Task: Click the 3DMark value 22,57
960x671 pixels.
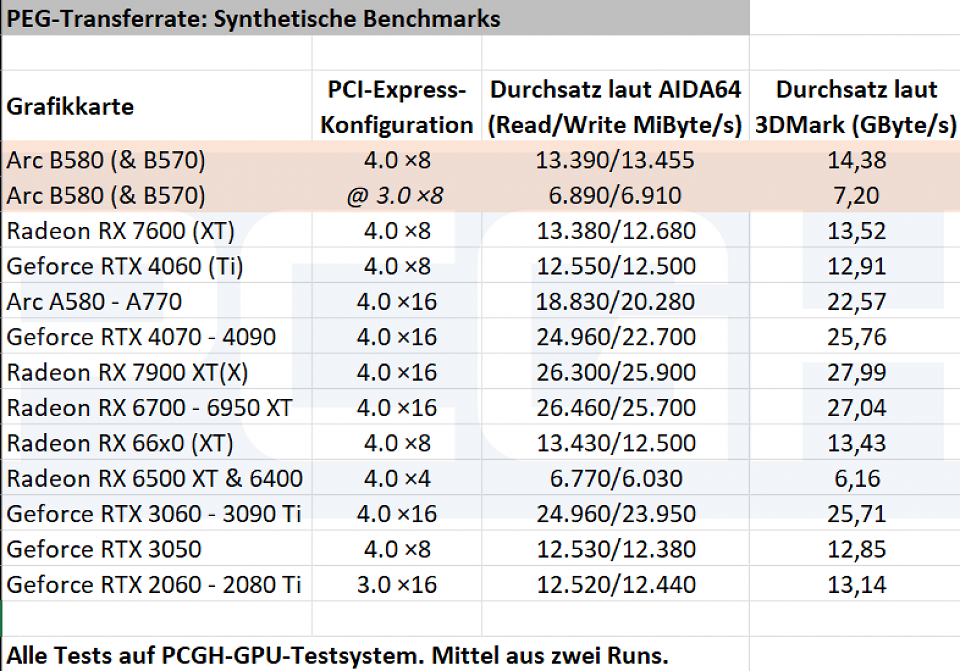Action: point(855,302)
